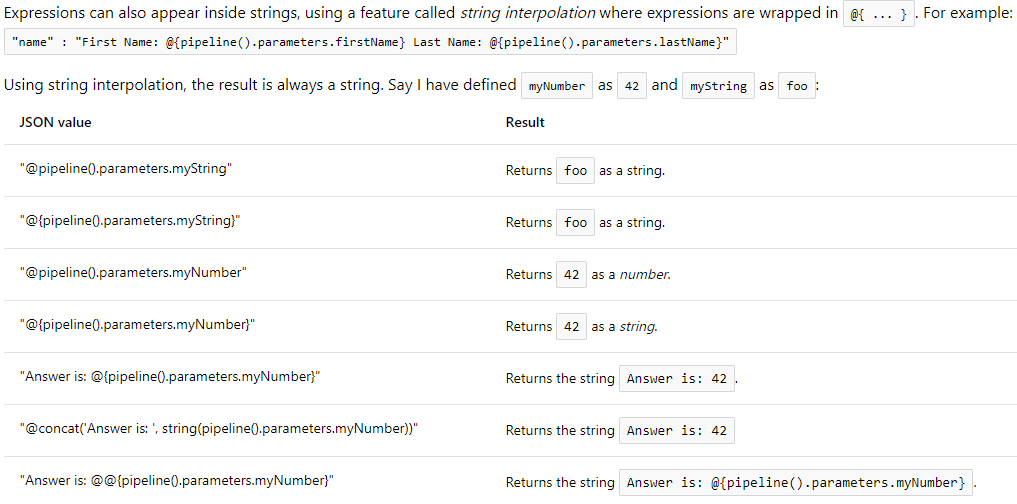Image resolution: width=1017 pixels, height=504 pixels.
Task: Click the "@pipeline().parameters.myString" JSON value cell
Action: (125, 169)
